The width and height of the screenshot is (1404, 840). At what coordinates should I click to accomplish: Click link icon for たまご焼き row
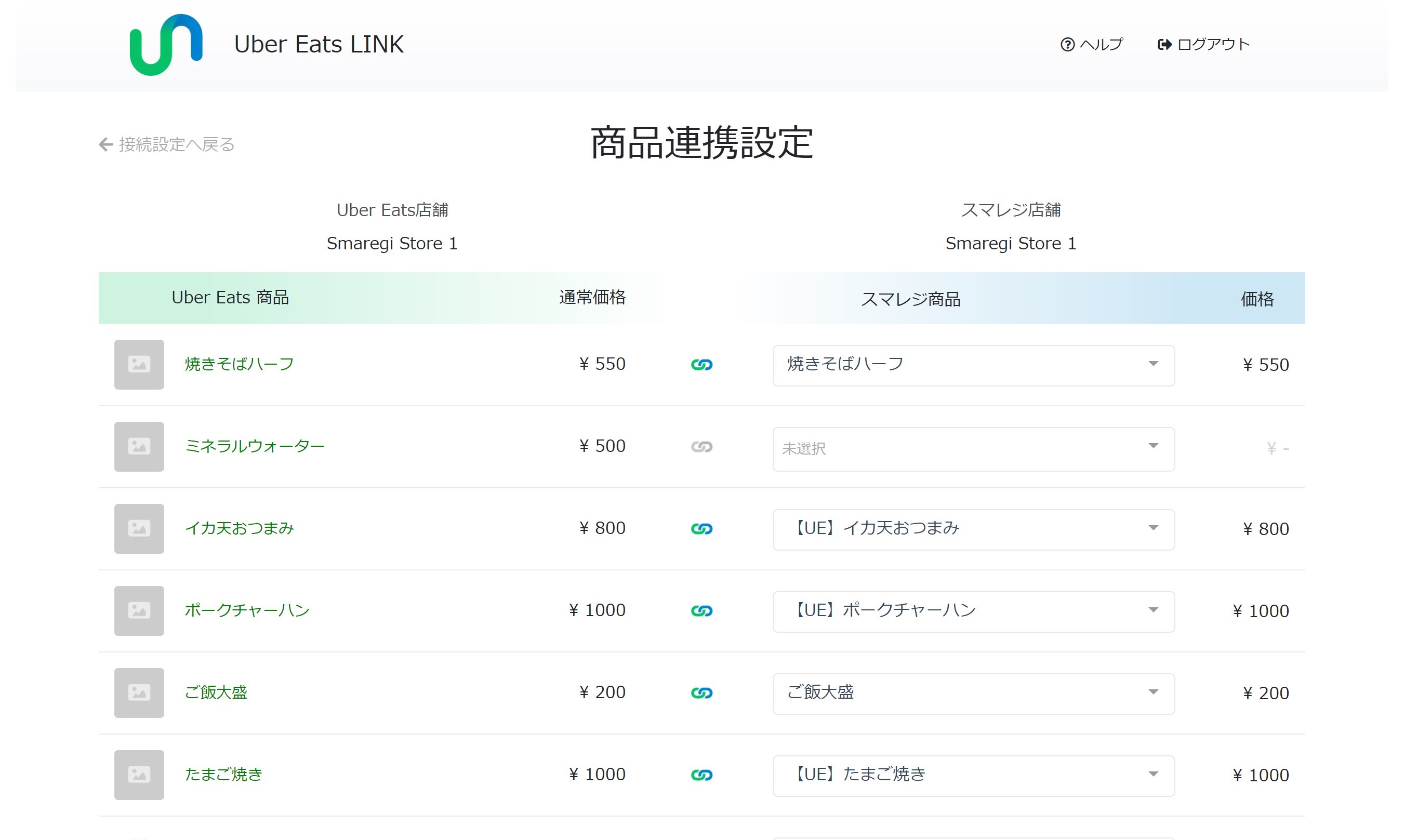pyautogui.click(x=701, y=775)
